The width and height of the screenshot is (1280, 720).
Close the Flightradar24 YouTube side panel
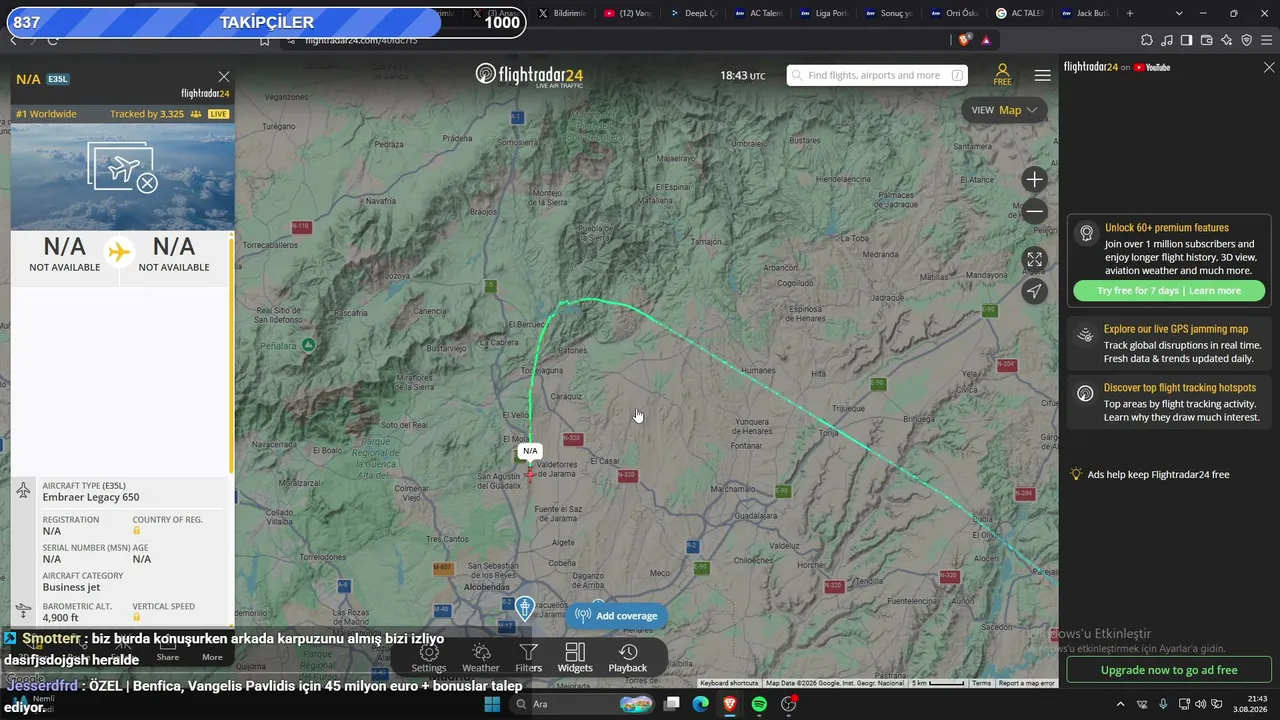[1269, 67]
